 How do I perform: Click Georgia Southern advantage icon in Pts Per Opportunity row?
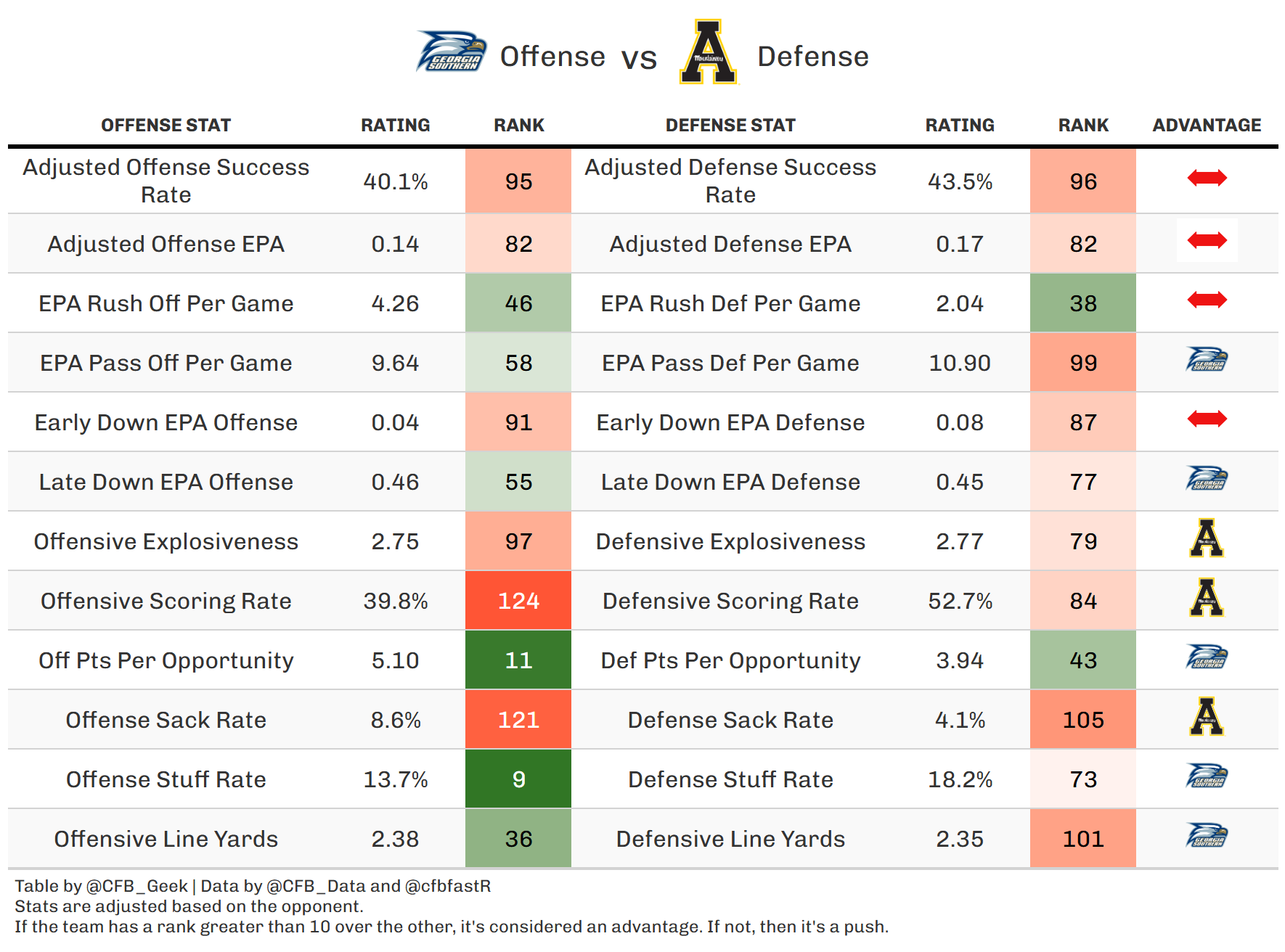(1207, 657)
